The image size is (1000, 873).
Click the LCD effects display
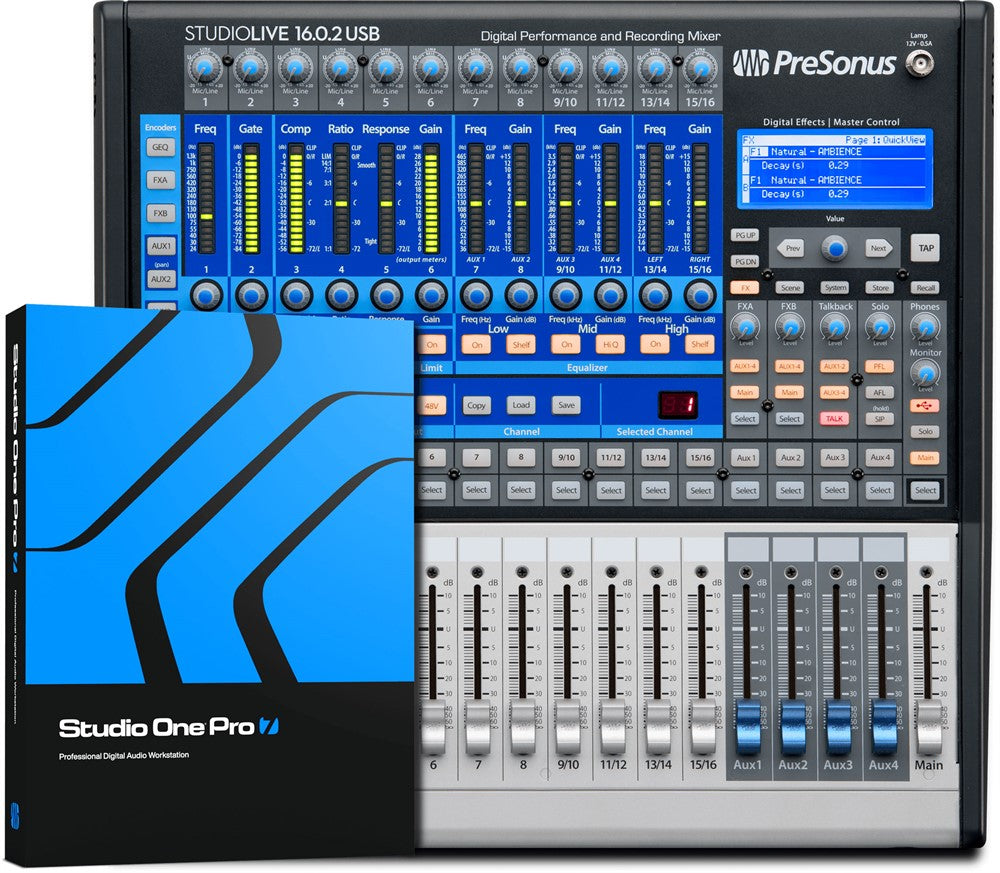click(835, 169)
